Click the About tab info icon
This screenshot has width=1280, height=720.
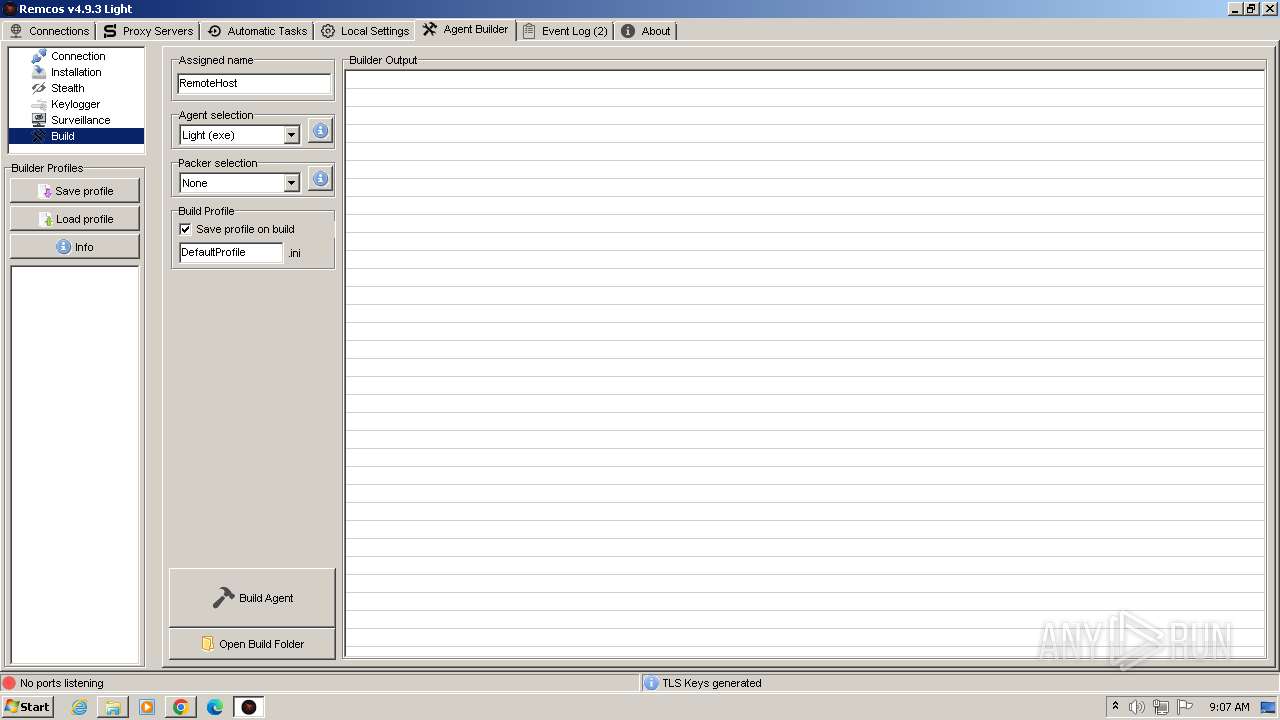click(x=628, y=31)
